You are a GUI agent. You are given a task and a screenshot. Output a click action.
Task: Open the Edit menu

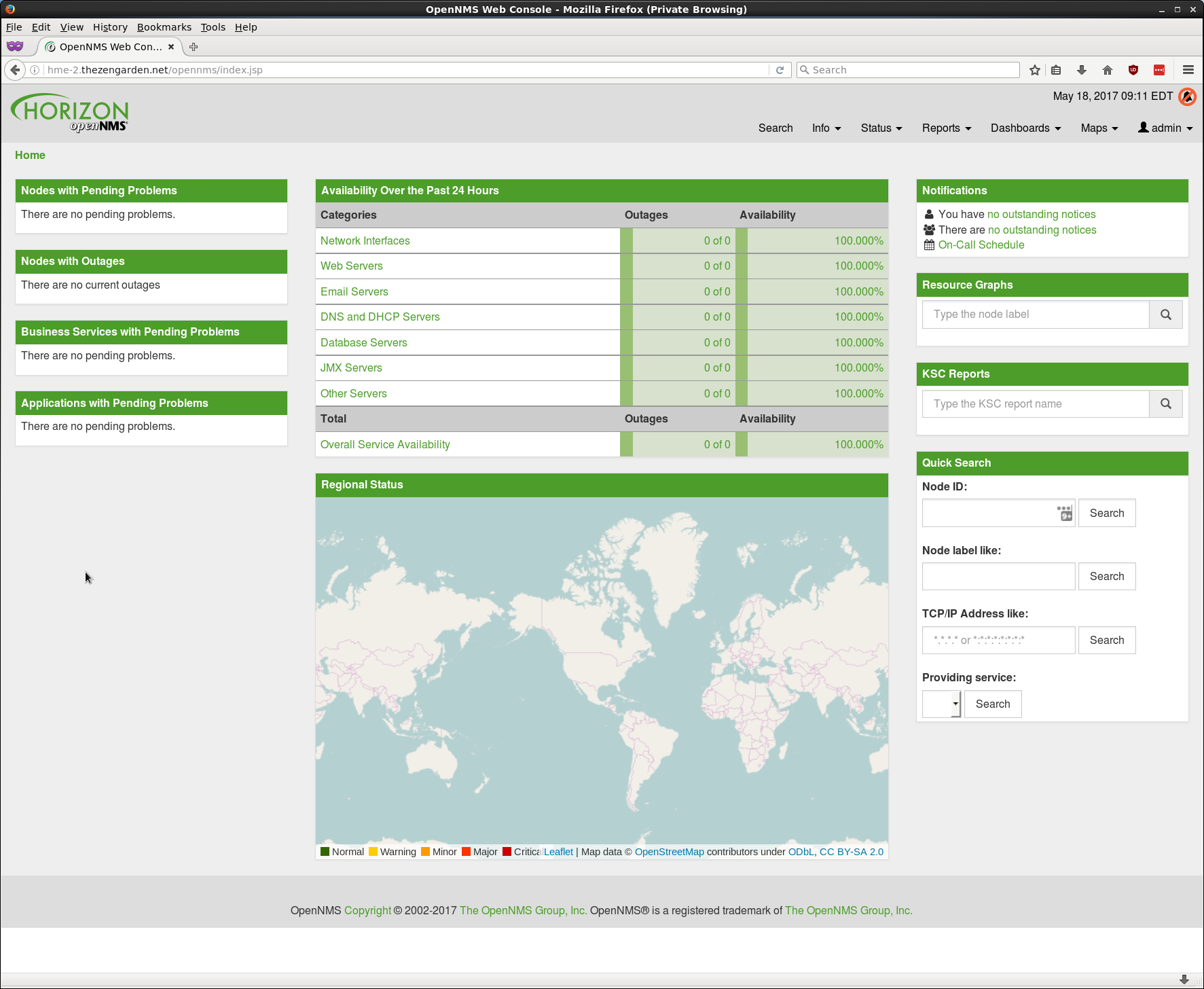pos(41,27)
